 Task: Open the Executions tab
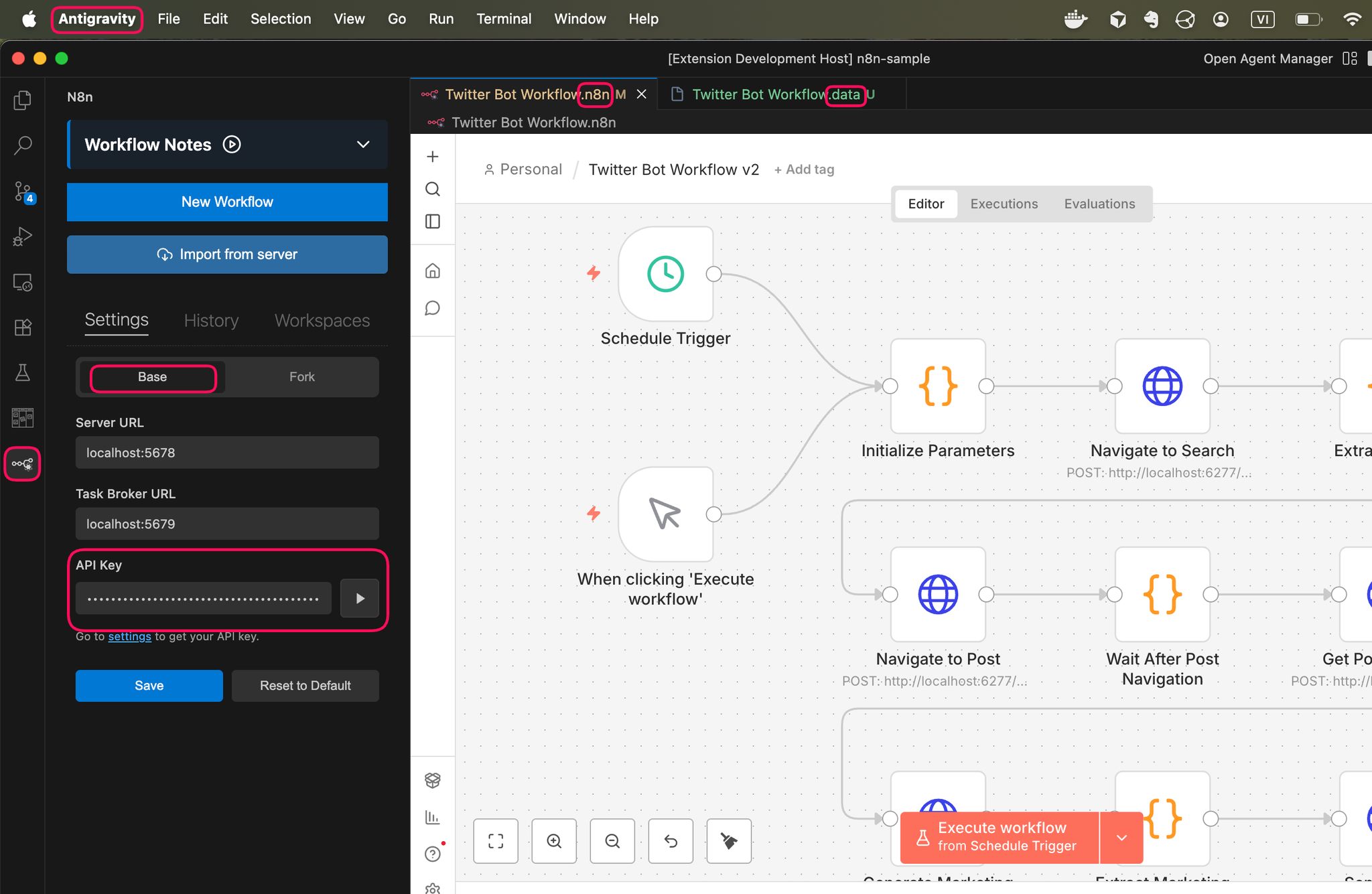coord(1004,204)
